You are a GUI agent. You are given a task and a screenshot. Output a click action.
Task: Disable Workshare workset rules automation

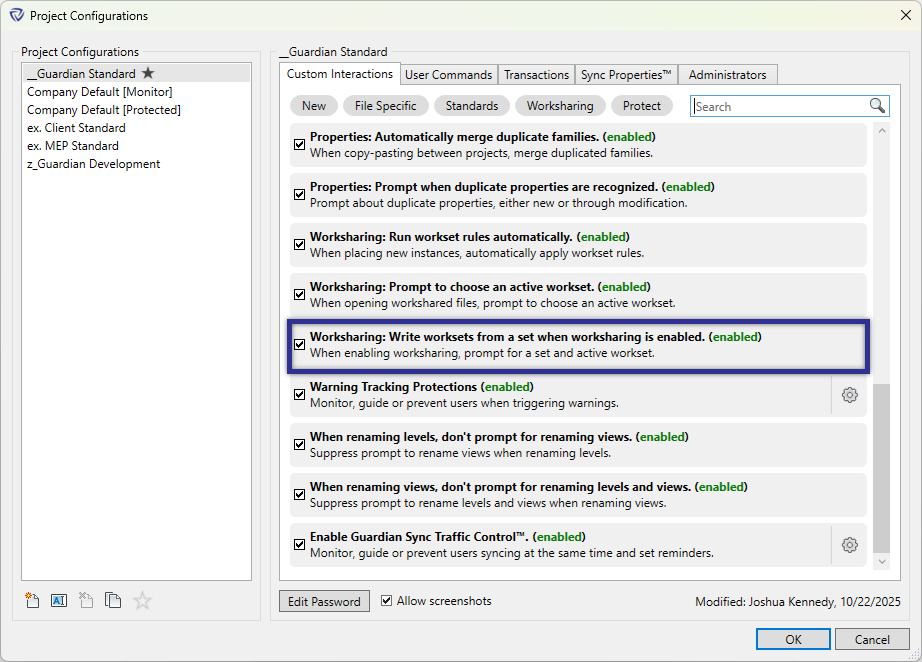[x=299, y=244]
